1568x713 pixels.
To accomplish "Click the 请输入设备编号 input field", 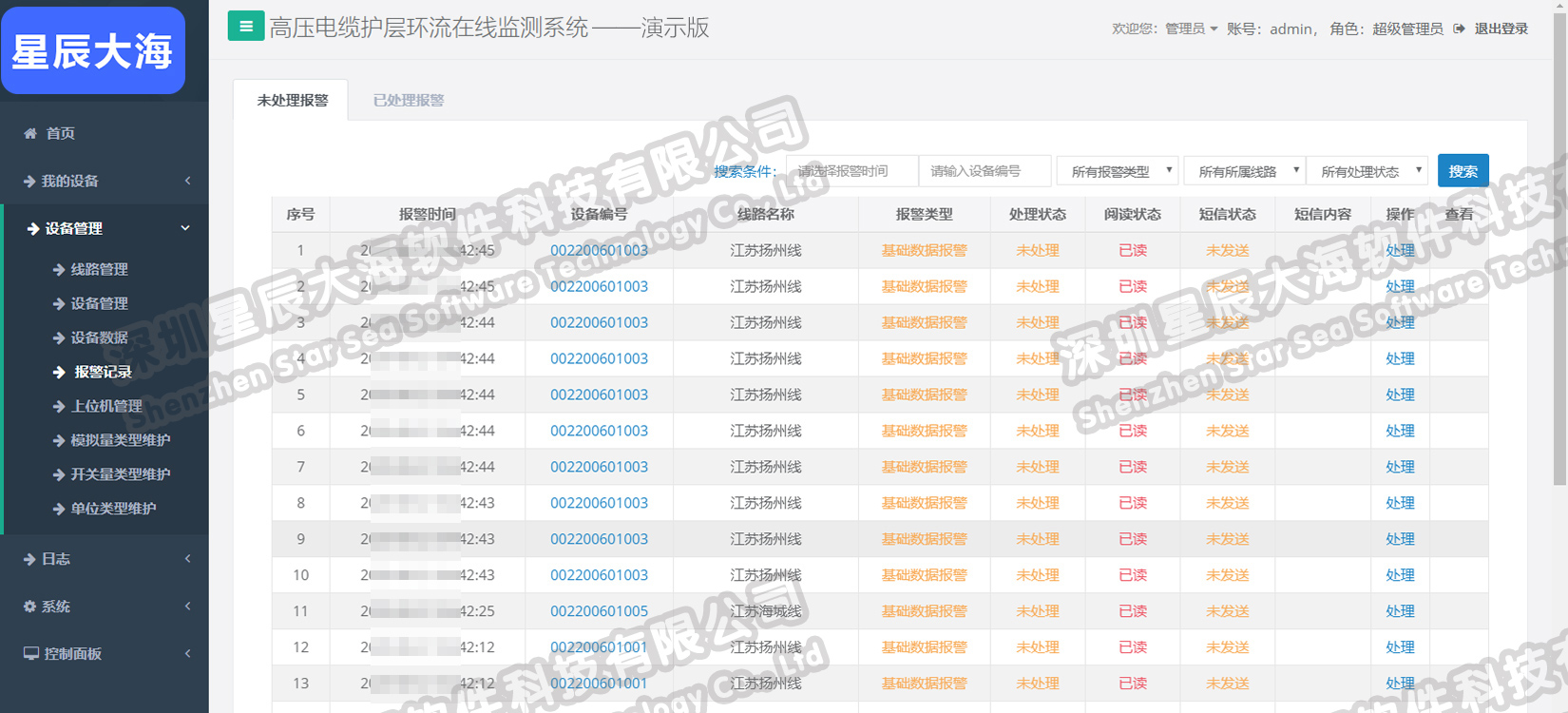I will pyautogui.click(x=985, y=171).
